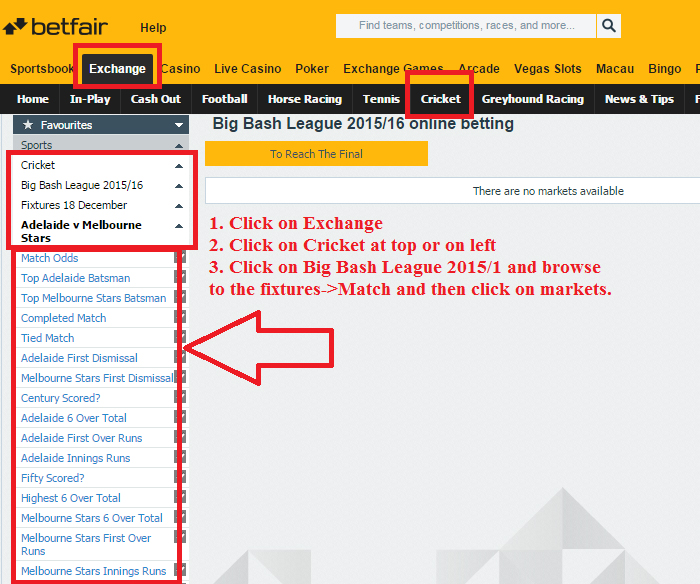This screenshot has width=700, height=584.
Task: Open the Football section
Action: pos(225,99)
